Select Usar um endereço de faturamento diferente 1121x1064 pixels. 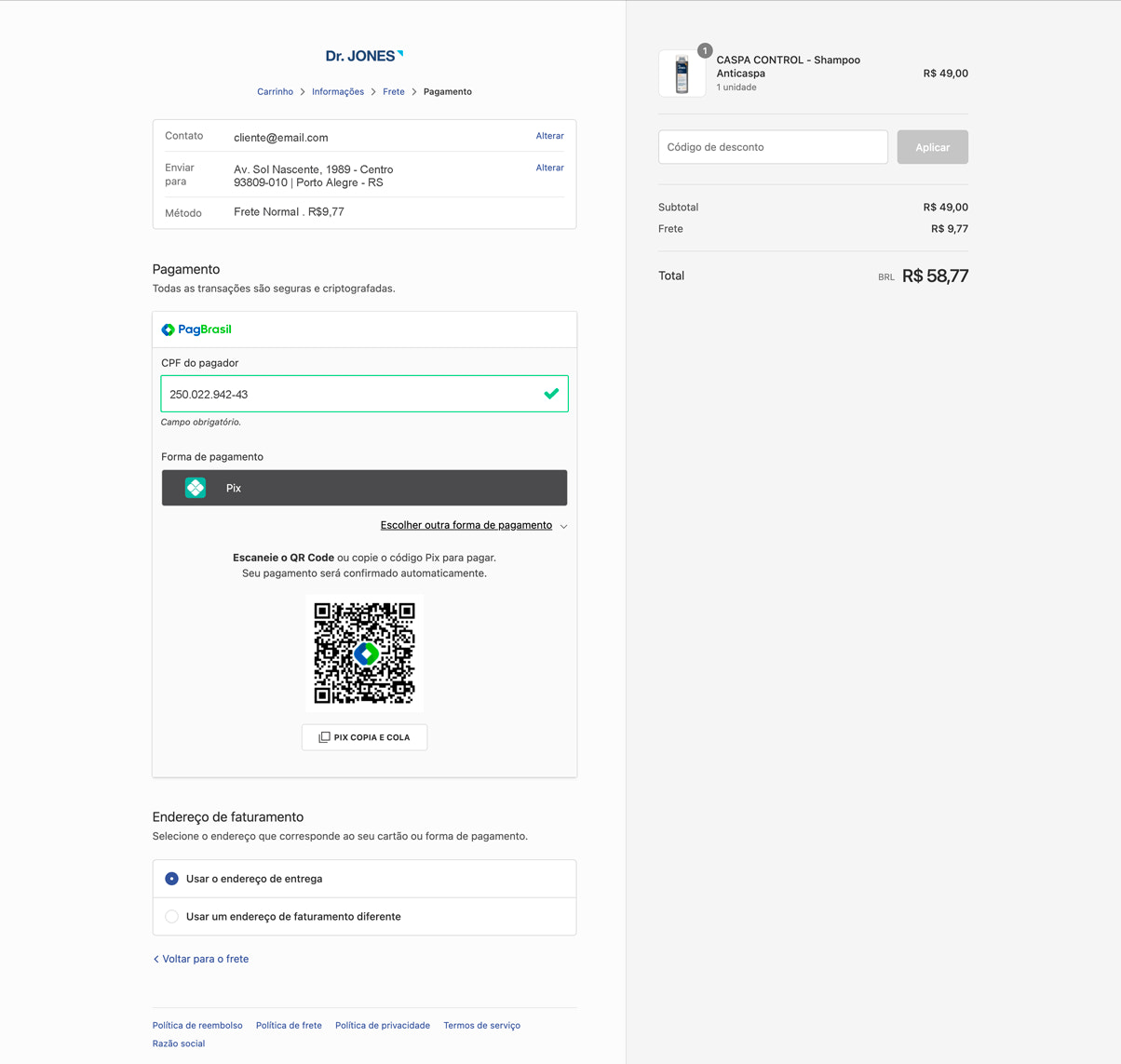(x=172, y=917)
